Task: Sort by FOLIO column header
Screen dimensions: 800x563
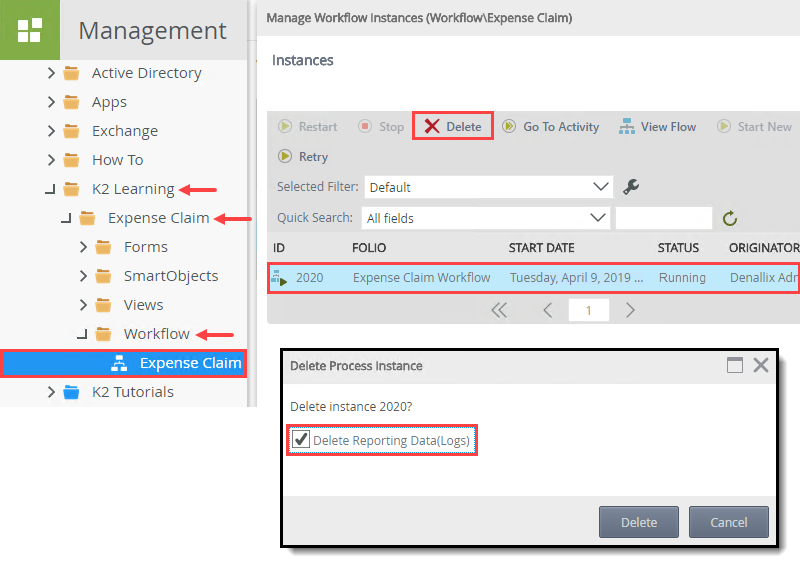Action: pyautogui.click(x=369, y=248)
